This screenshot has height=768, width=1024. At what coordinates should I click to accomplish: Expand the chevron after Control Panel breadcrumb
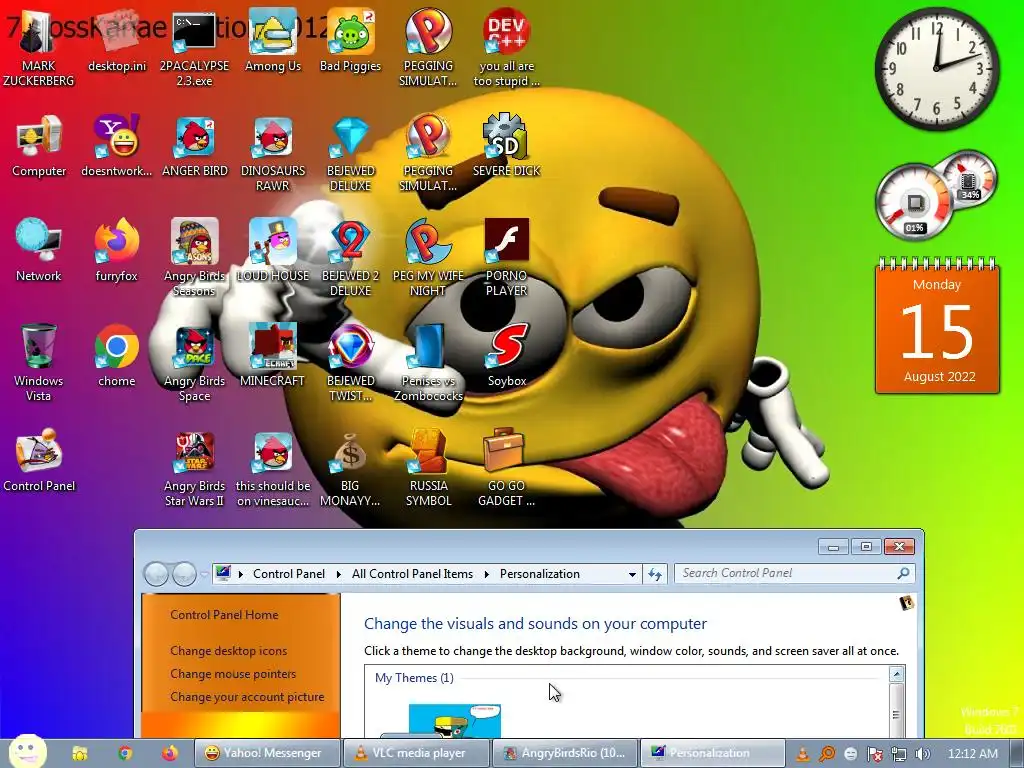coord(338,574)
